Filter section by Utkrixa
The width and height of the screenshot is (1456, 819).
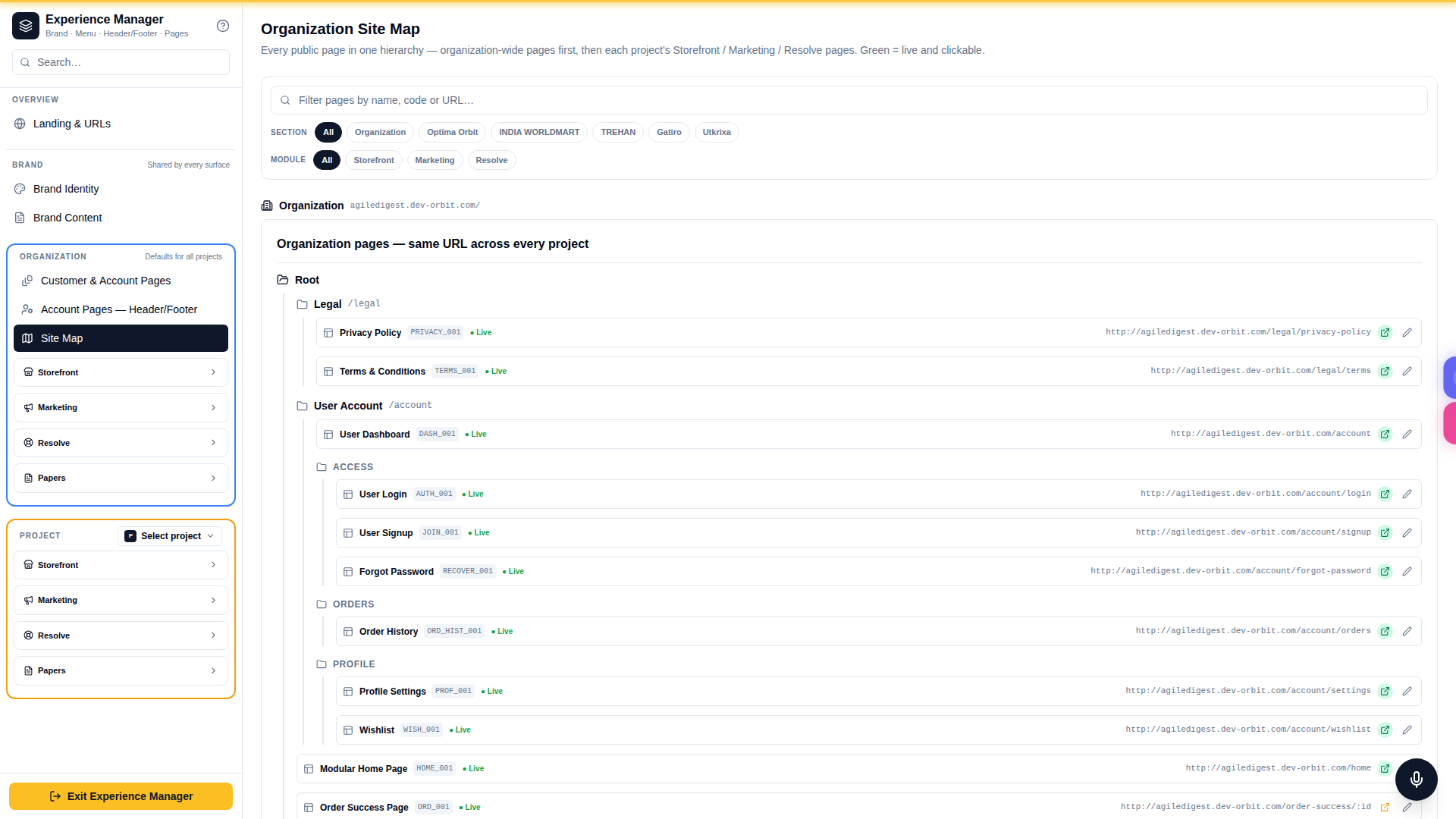[717, 132]
